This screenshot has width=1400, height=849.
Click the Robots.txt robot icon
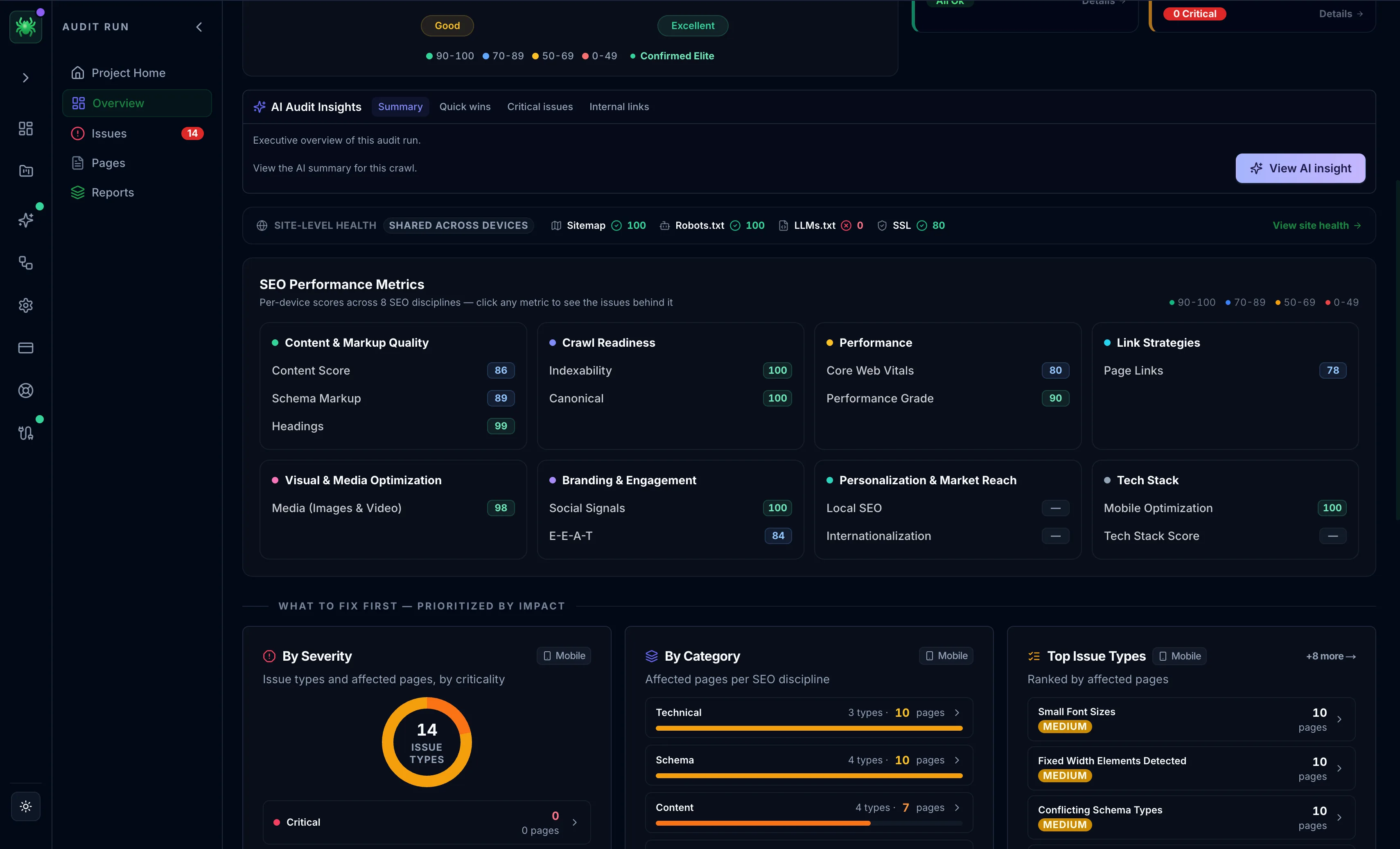(665, 226)
